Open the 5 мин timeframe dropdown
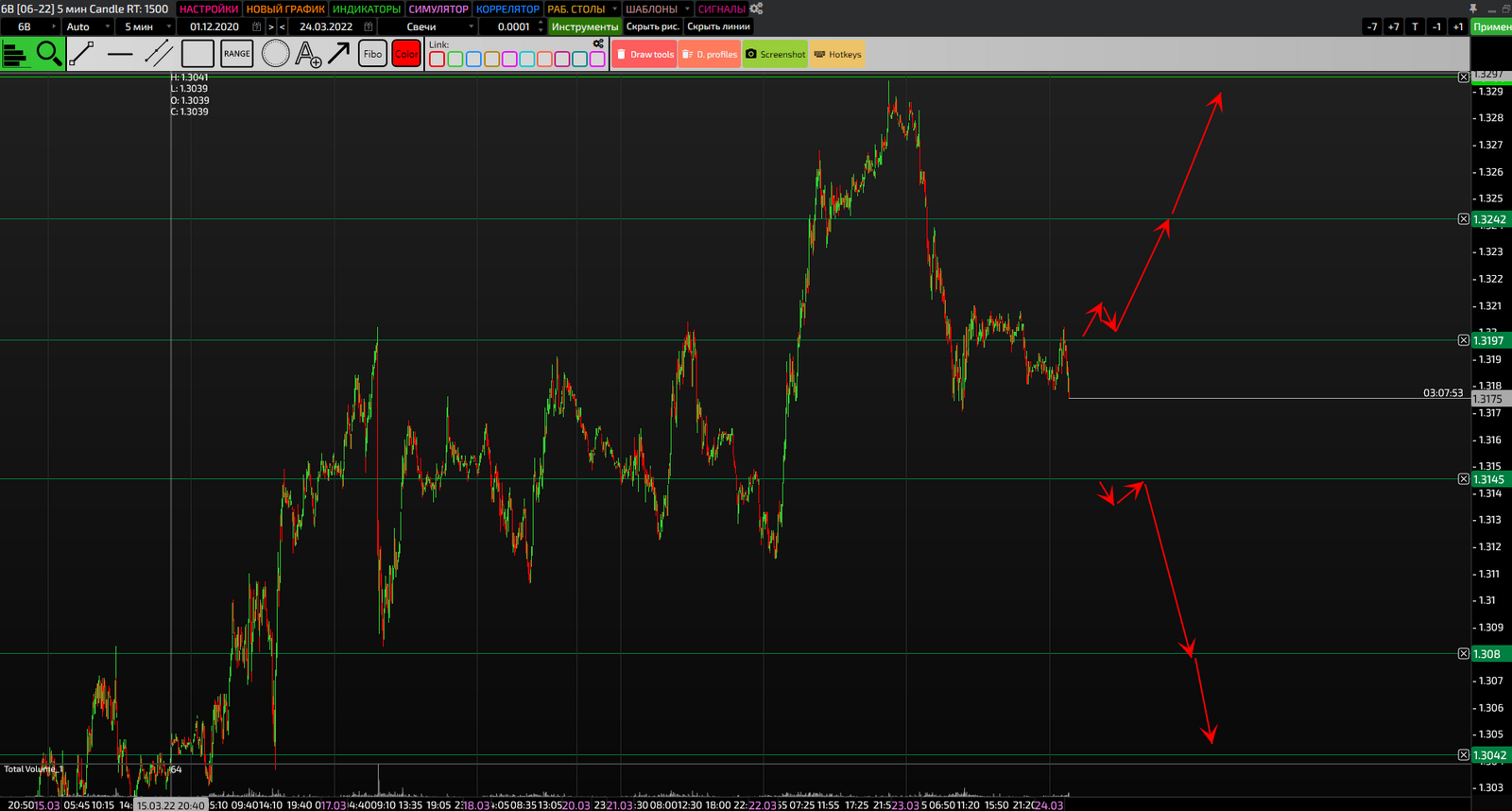1512x811 pixels. click(146, 26)
